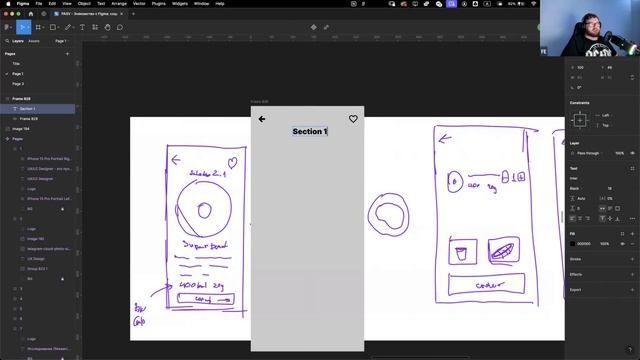The width and height of the screenshot is (640, 360).
Task: Open the Resources components tool
Action: 95,27
